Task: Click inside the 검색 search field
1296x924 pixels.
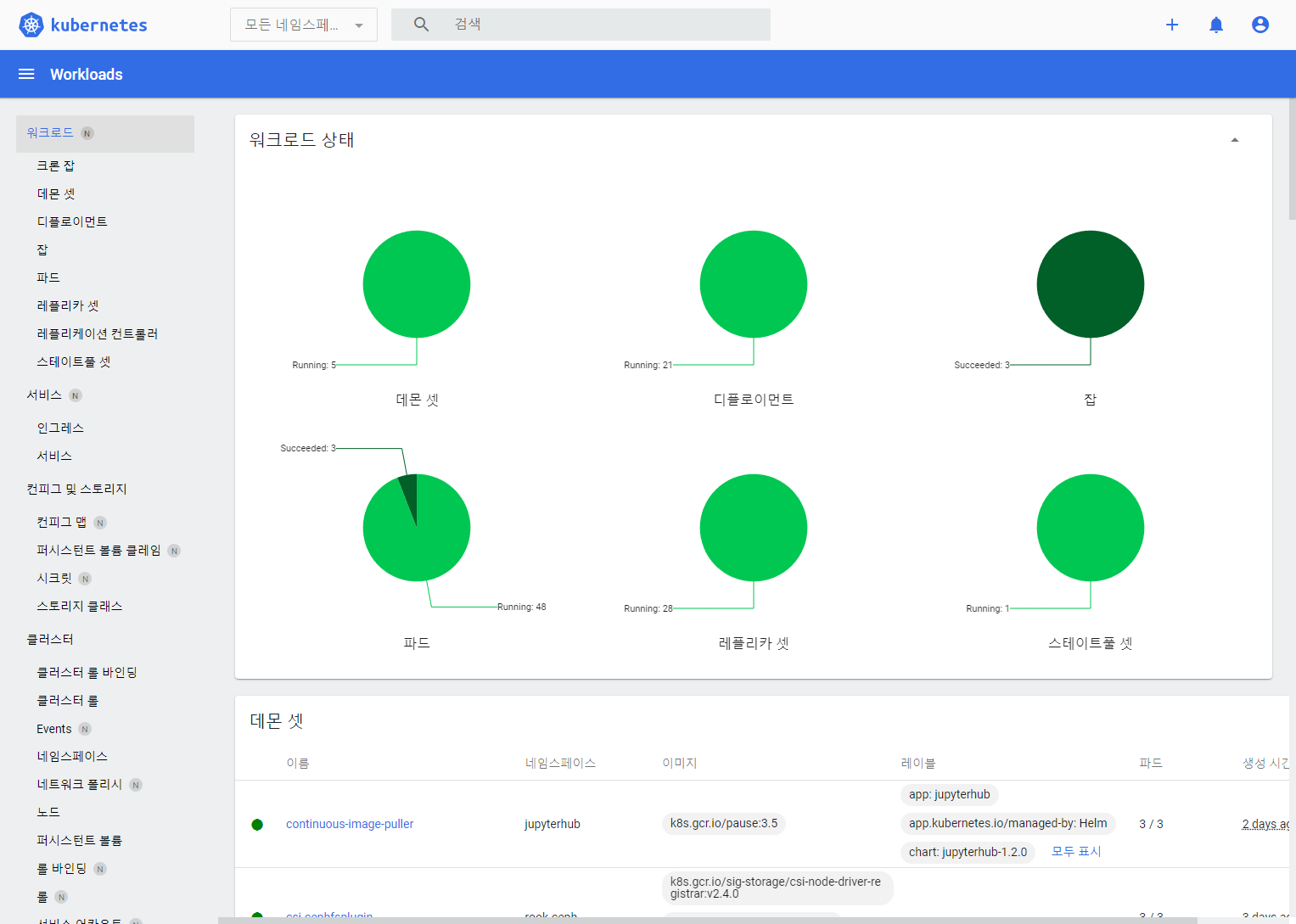Action: (594, 25)
